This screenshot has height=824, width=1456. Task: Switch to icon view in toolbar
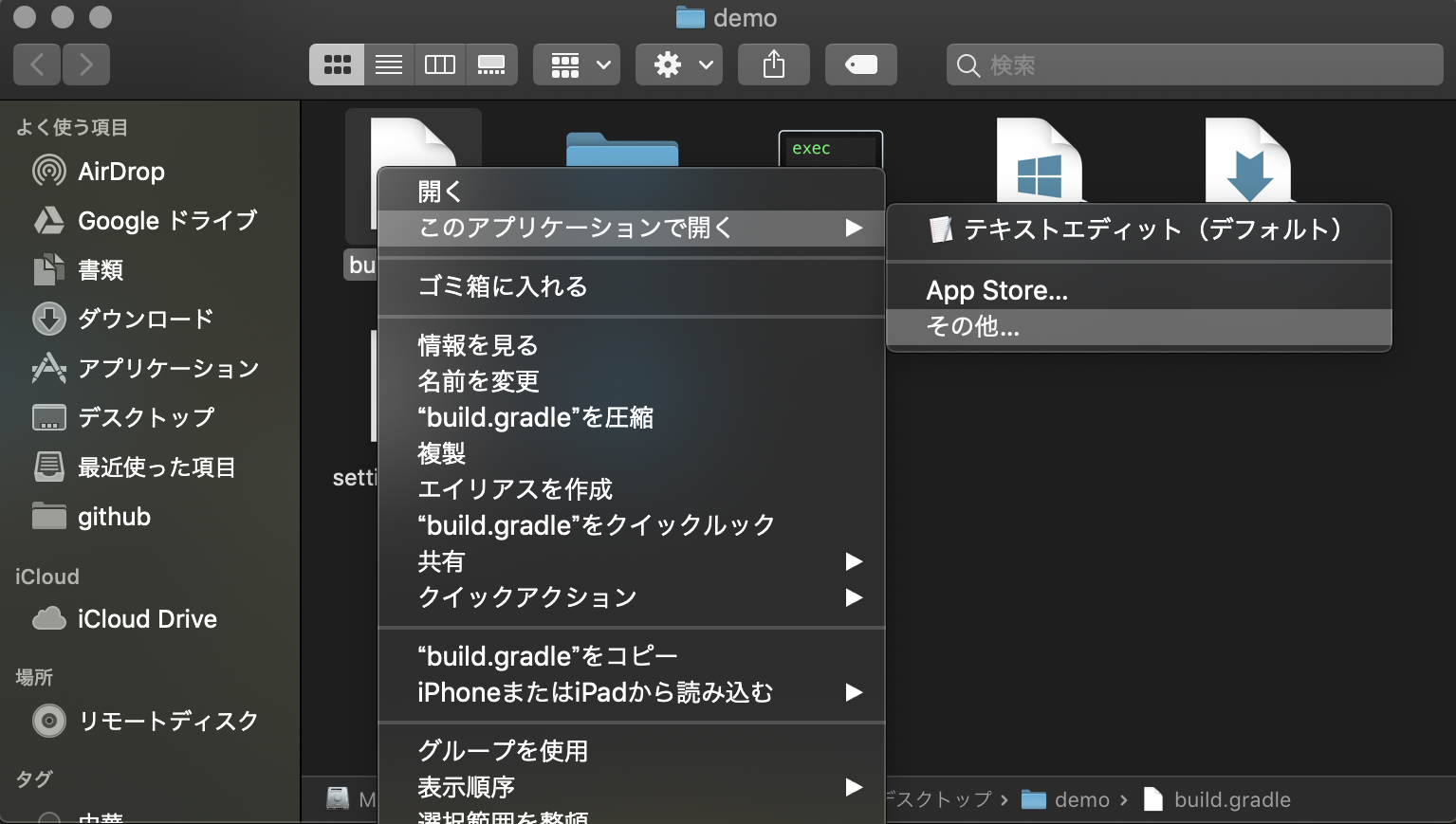(337, 64)
